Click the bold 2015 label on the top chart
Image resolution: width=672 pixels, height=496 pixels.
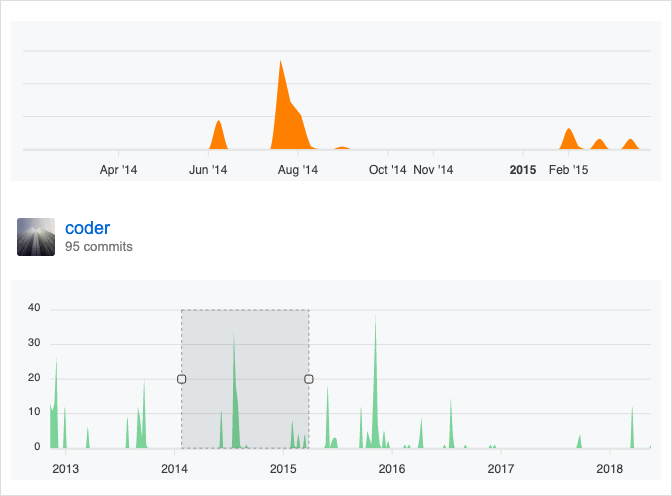[x=522, y=170]
